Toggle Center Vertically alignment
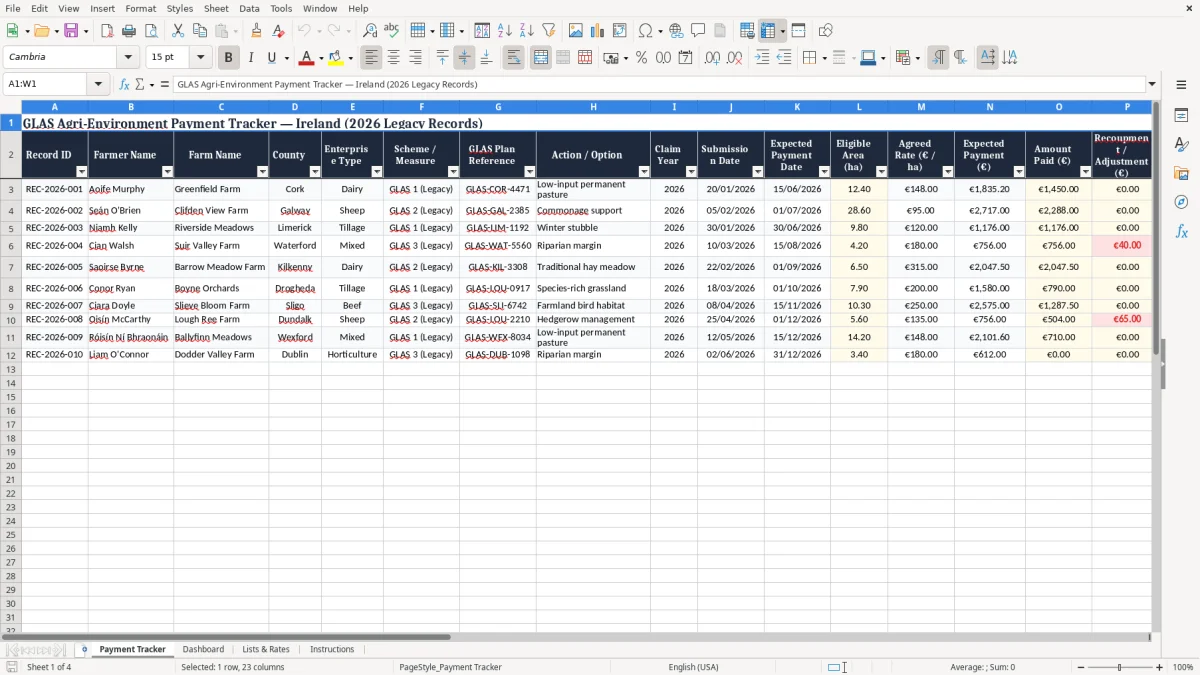The image size is (1200, 675). (x=464, y=58)
